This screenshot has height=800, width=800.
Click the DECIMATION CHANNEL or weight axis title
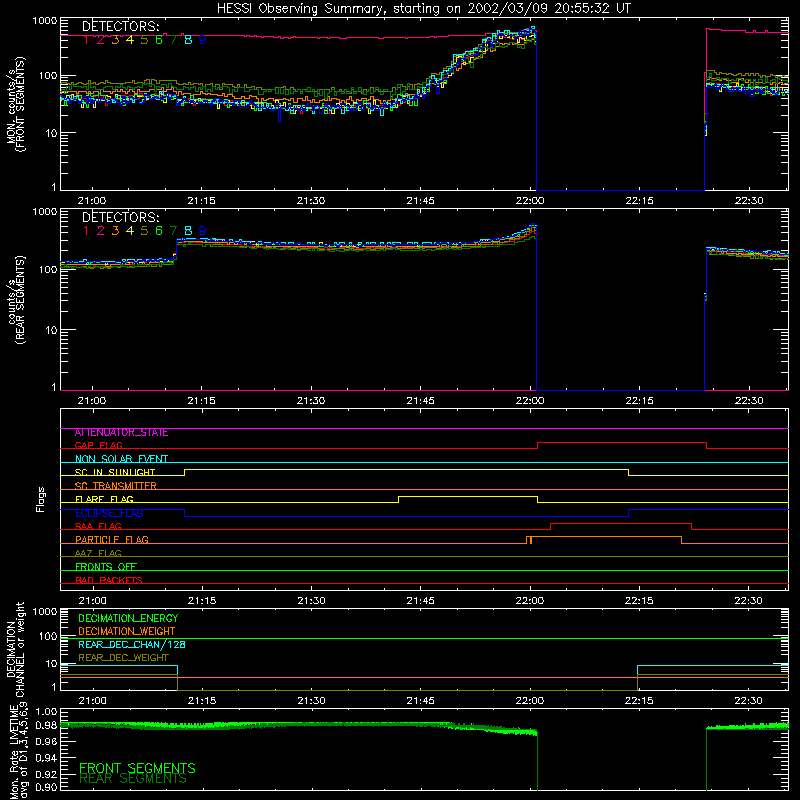15,649
